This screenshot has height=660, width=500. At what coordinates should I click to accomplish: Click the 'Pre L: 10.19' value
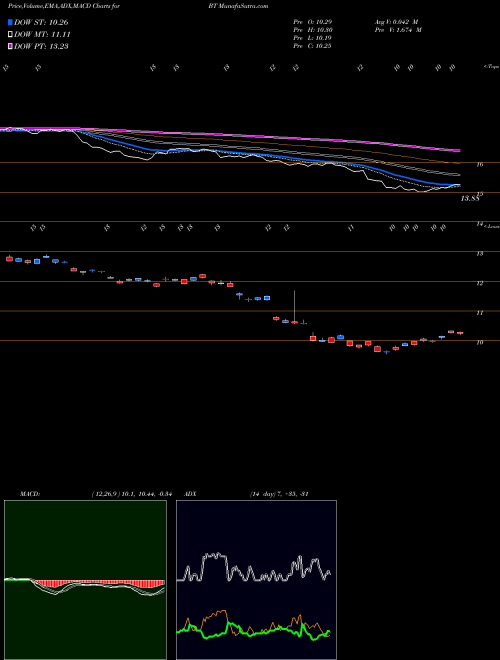tap(312, 38)
